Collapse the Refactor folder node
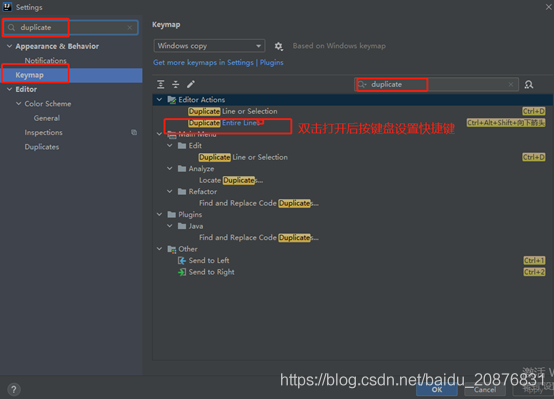 click(x=170, y=192)
